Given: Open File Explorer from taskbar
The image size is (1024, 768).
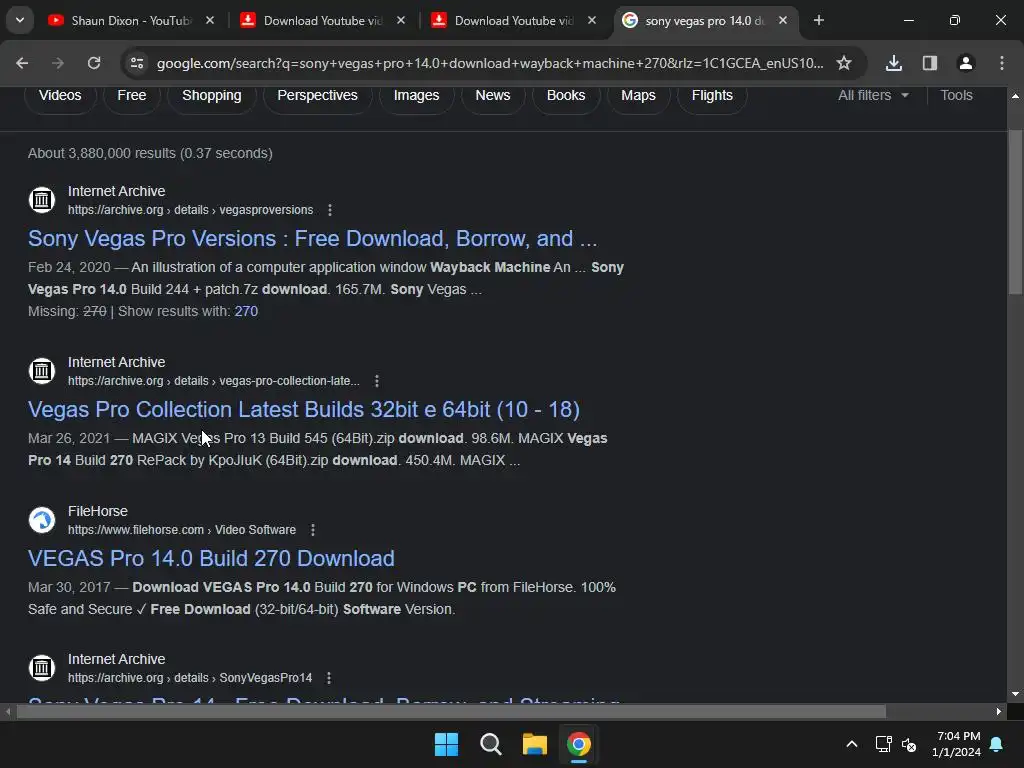Looking at the screenshot, I should point(535,744).
